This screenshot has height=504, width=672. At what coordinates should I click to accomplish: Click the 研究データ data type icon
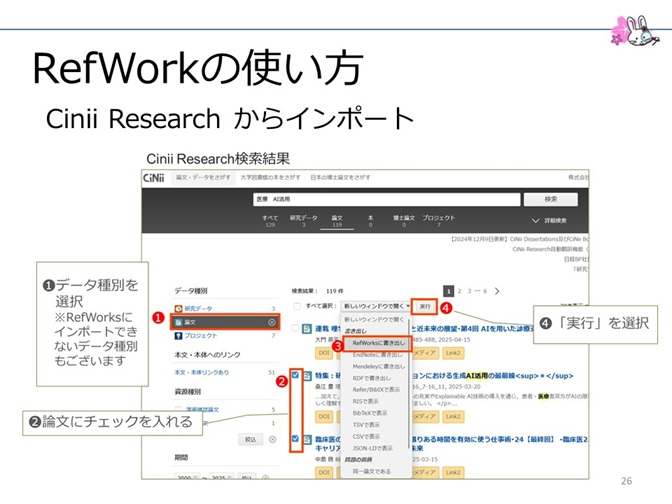(x=179, y=309)
